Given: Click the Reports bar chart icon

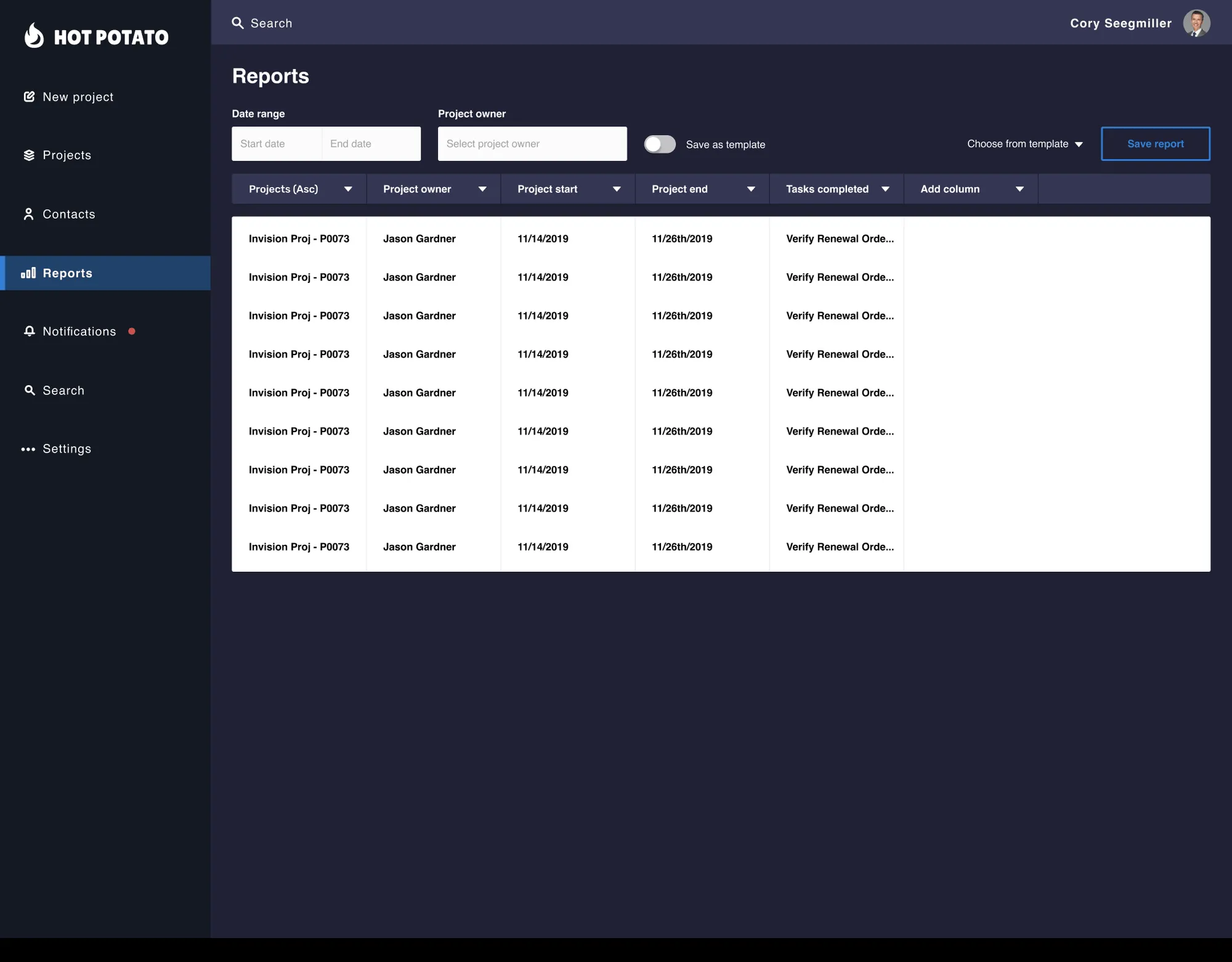Looking at the screenshot, I should [28, 273].
